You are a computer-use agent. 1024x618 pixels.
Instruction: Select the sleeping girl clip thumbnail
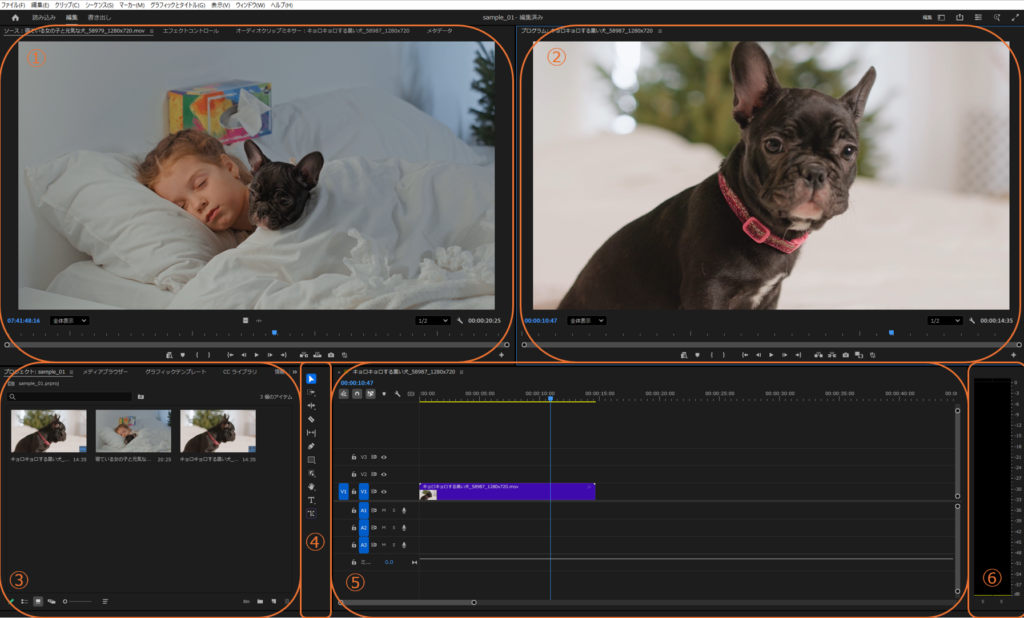(133, 431)
